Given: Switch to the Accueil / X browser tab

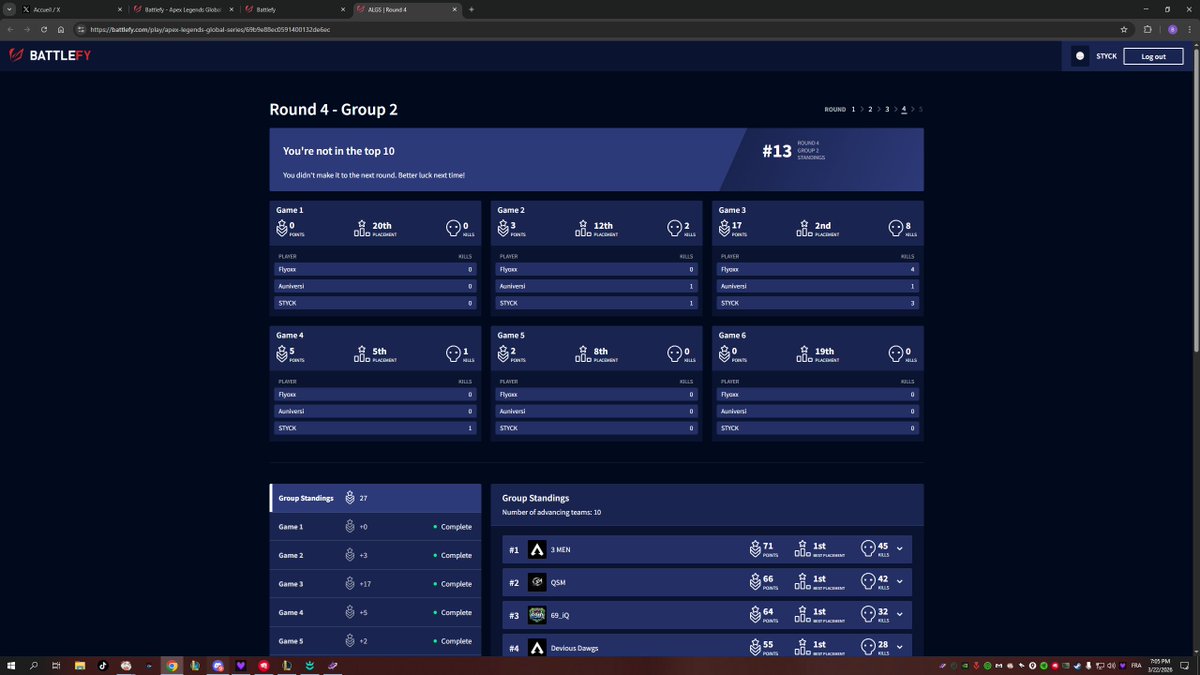Looking at the screenshot, I should click(x=70, y=9).
